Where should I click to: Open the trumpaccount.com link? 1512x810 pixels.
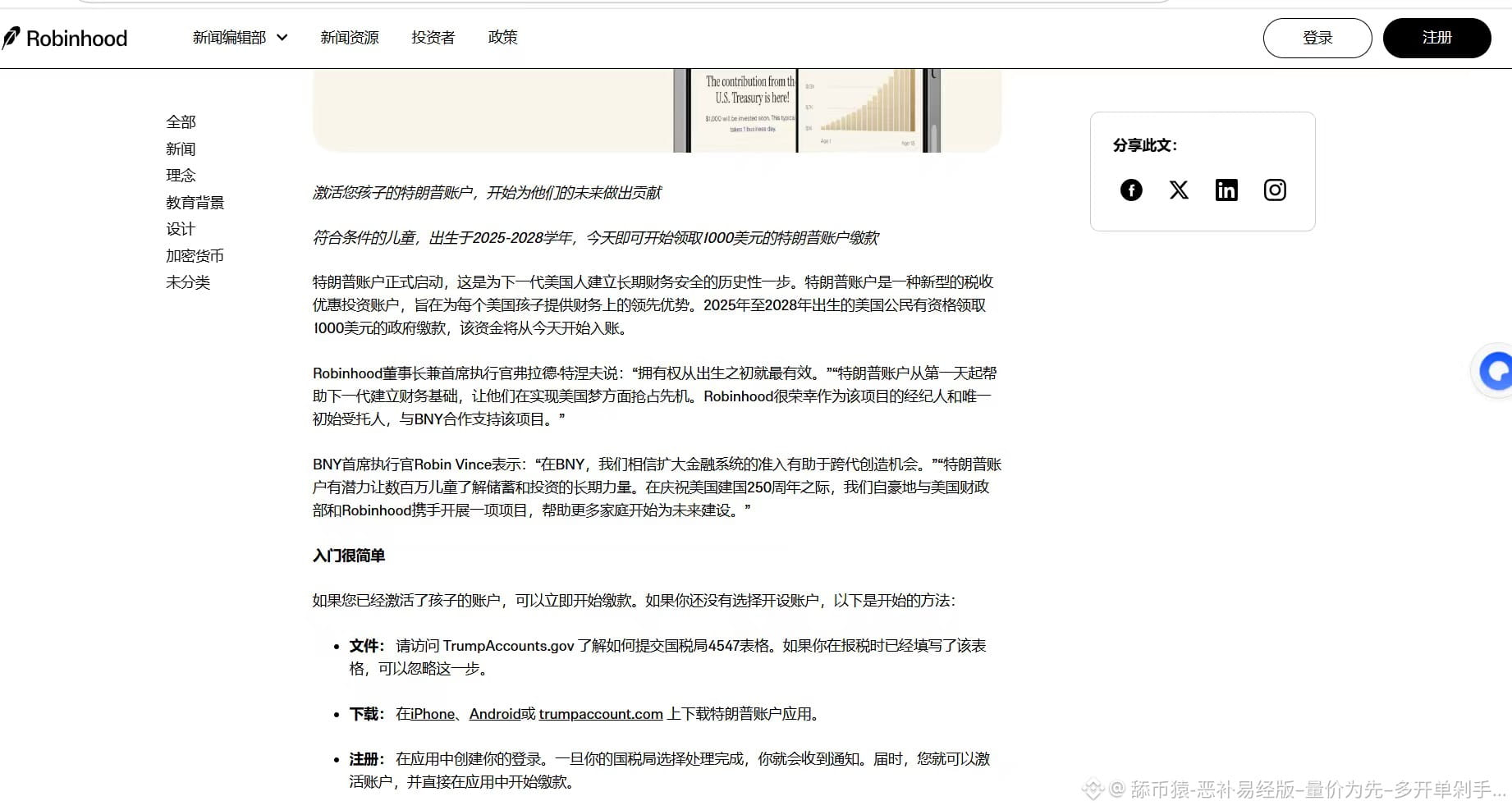pos(601,714)
